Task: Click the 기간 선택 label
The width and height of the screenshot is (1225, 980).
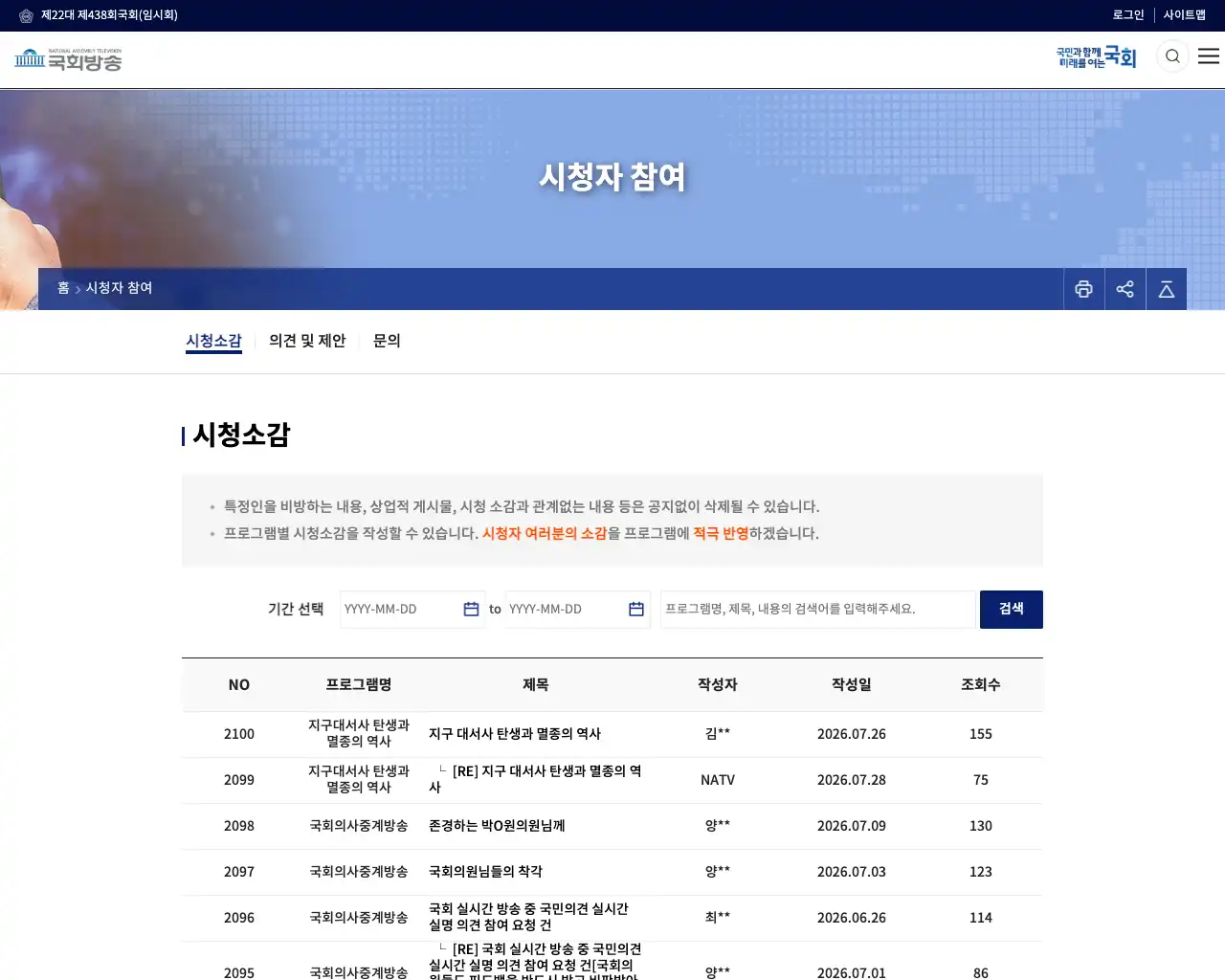Action: pos(296,610)
